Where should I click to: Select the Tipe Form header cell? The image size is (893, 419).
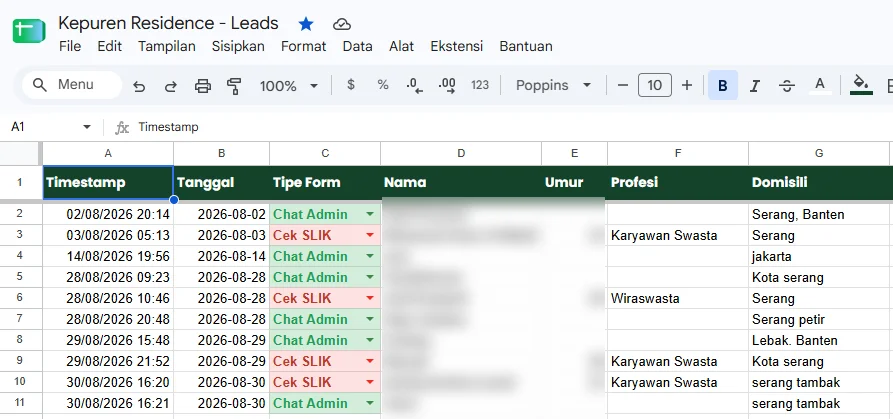click(x=325, y=183)
